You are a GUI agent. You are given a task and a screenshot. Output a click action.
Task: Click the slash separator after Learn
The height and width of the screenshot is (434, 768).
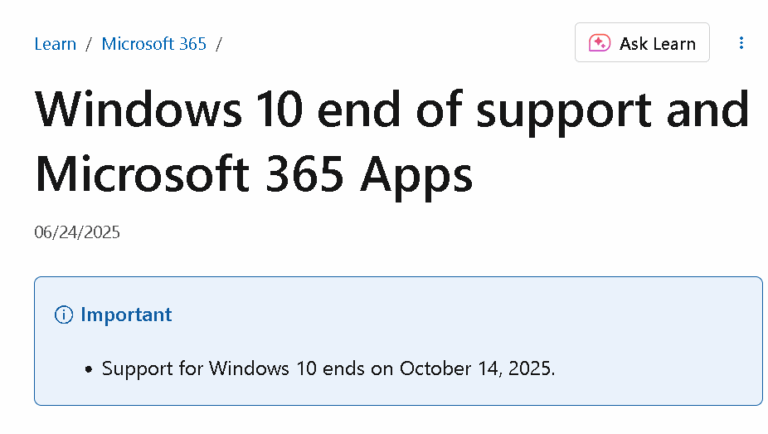pyautogui.click(x=89, y=44)
